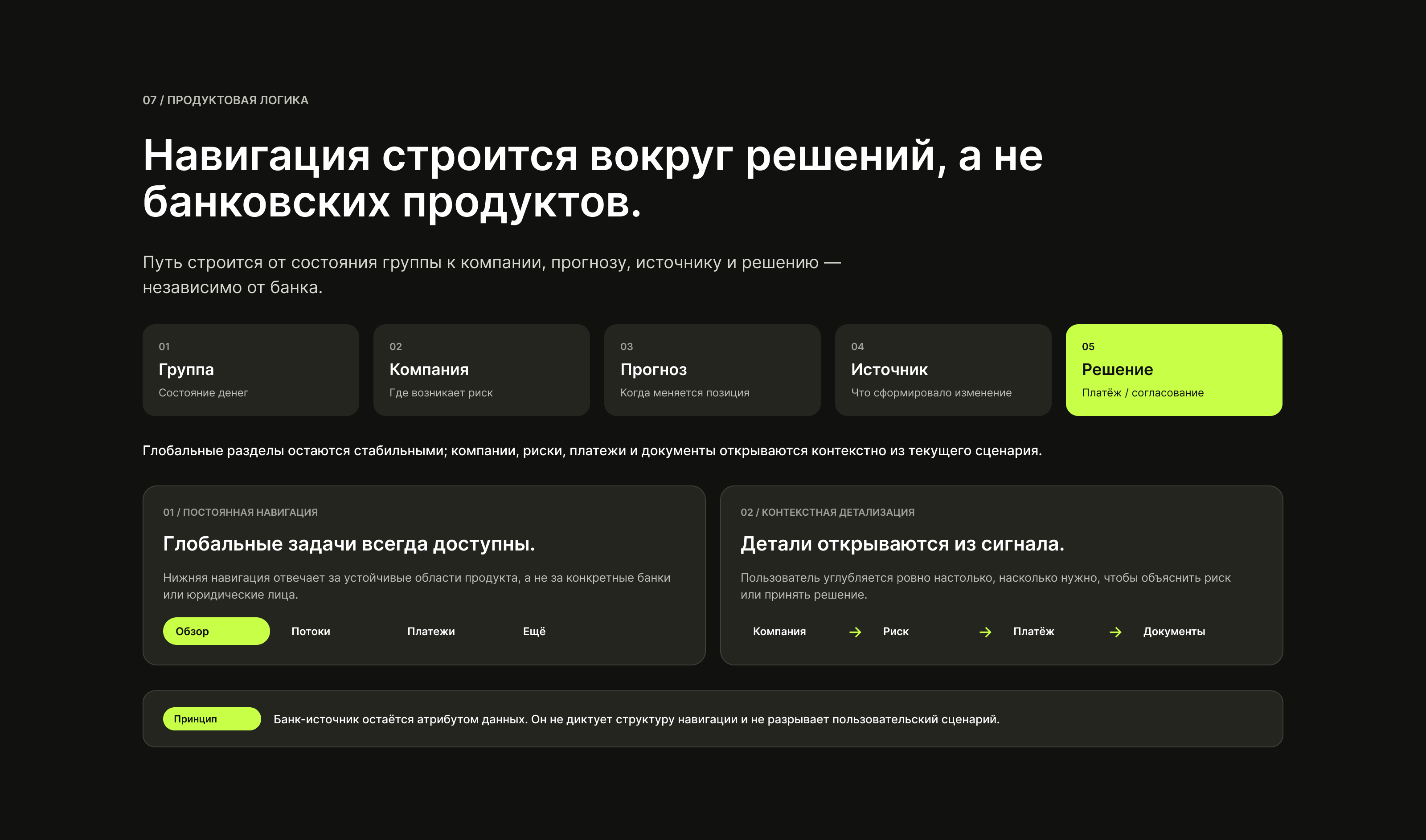Click 'Детали открываются из сигнала.' heading
1426x840 pixels.
coord(902,544)
